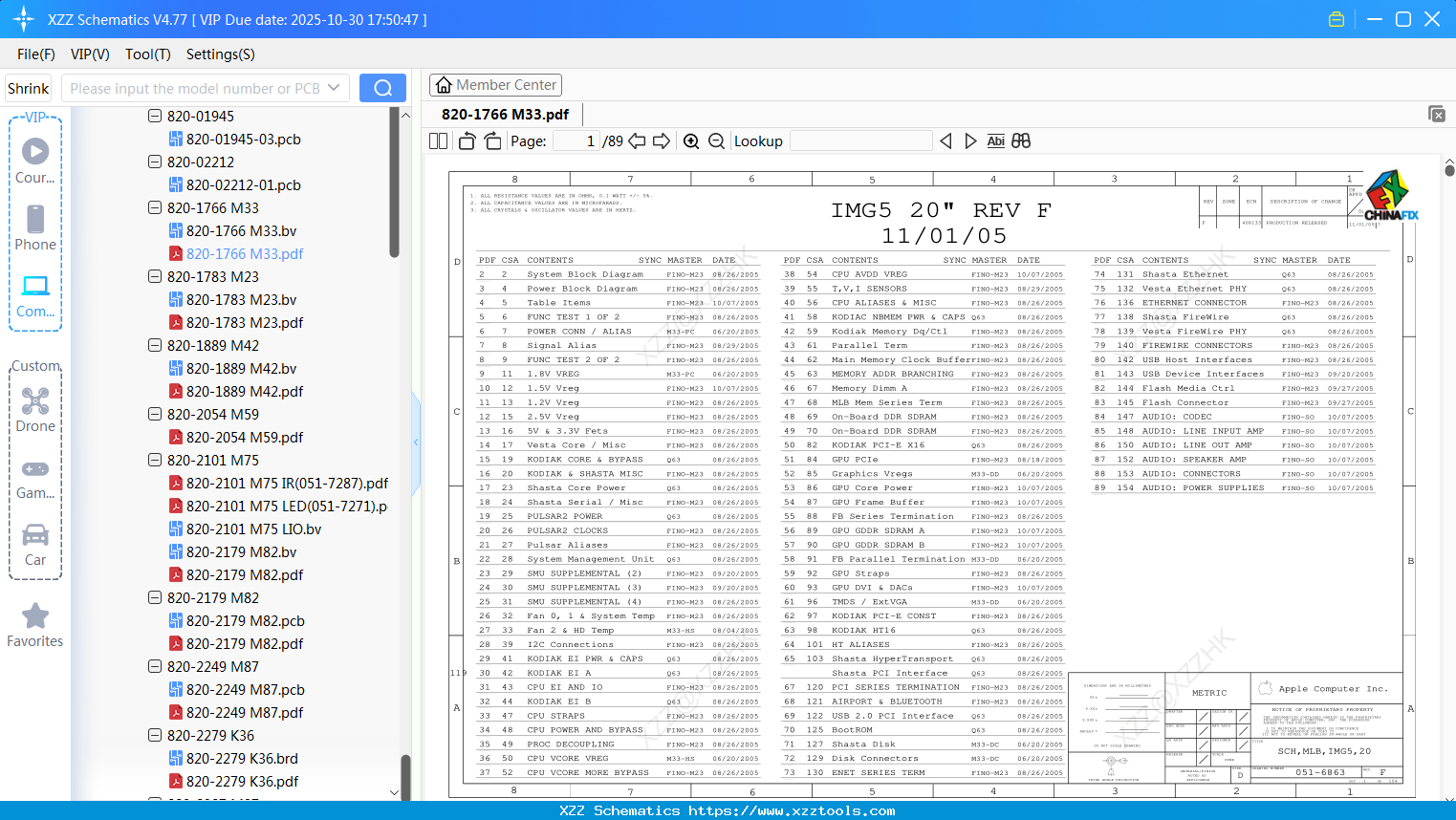This screenshot has height=820, width=1456.
Task: Open the Member Center tab
Action: click(496, 85)
